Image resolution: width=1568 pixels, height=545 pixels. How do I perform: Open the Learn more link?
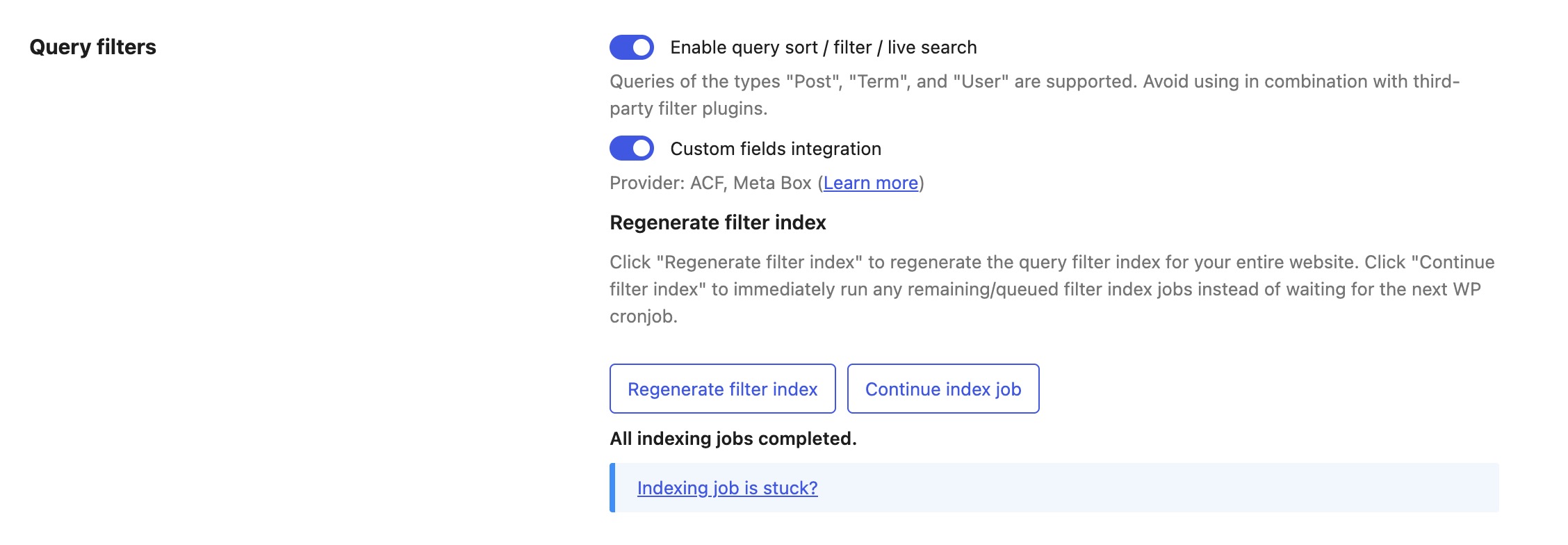click(x=871, y=183)
